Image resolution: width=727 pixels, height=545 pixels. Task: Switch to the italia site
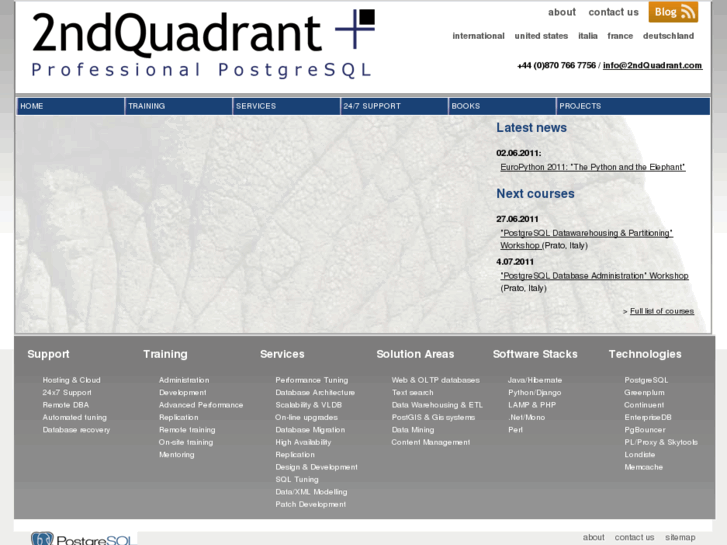click(x=587, y=36)
